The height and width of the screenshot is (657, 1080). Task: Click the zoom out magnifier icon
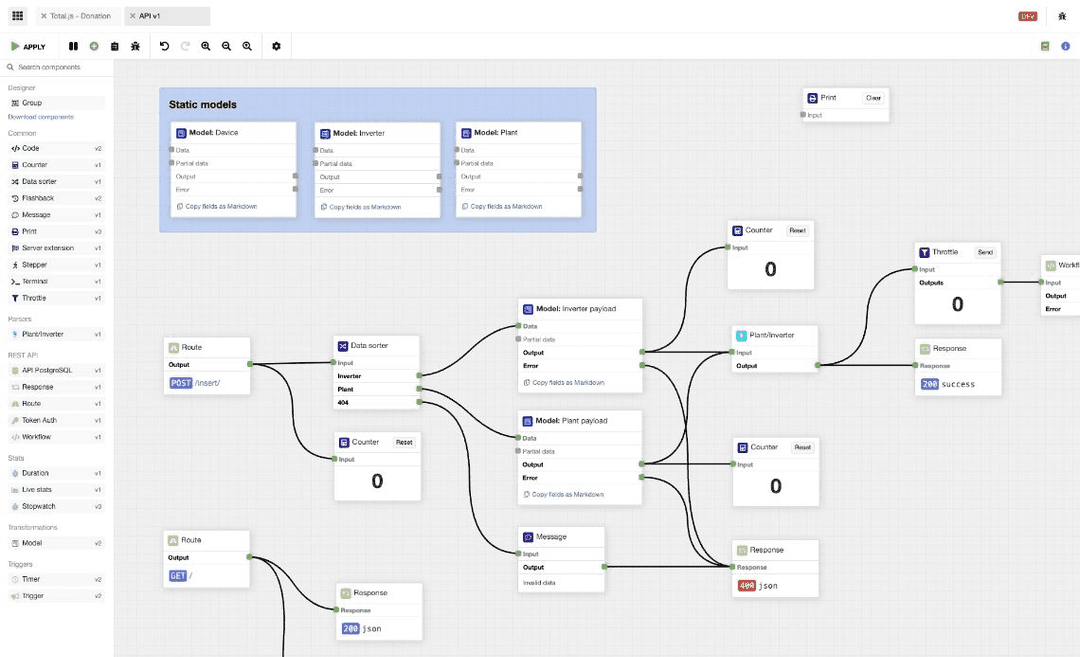226,46
